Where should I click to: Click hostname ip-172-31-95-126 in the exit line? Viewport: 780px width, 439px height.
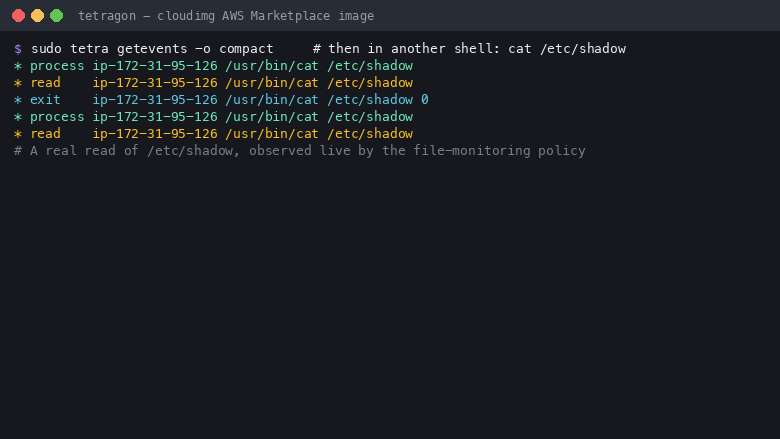155,100
